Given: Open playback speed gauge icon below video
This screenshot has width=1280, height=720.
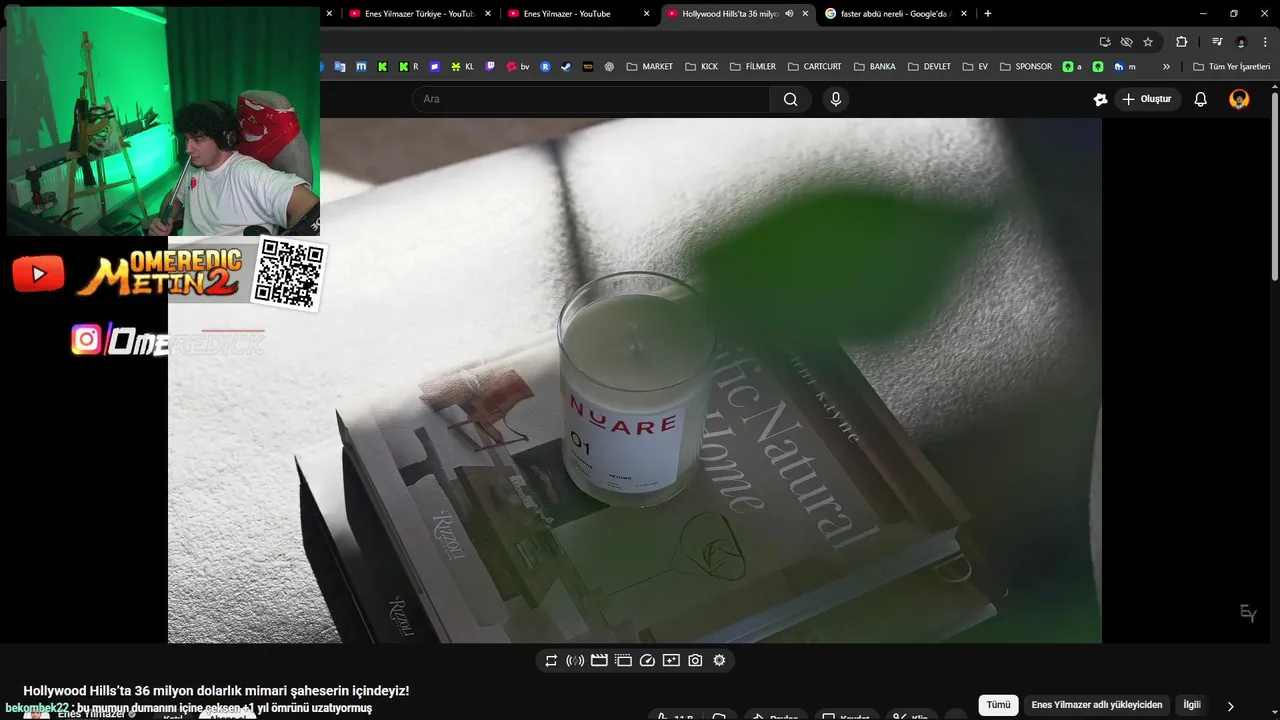Looking at the screenshot, I should (x=647, y=660).
